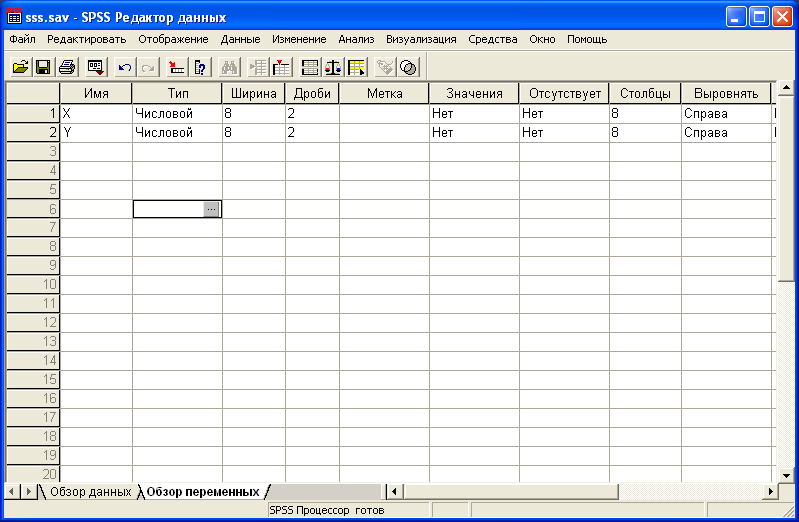Screen dimensions: 799x522
Task: Click the Find binoculars icon
Action: click(x=229, y=67)
